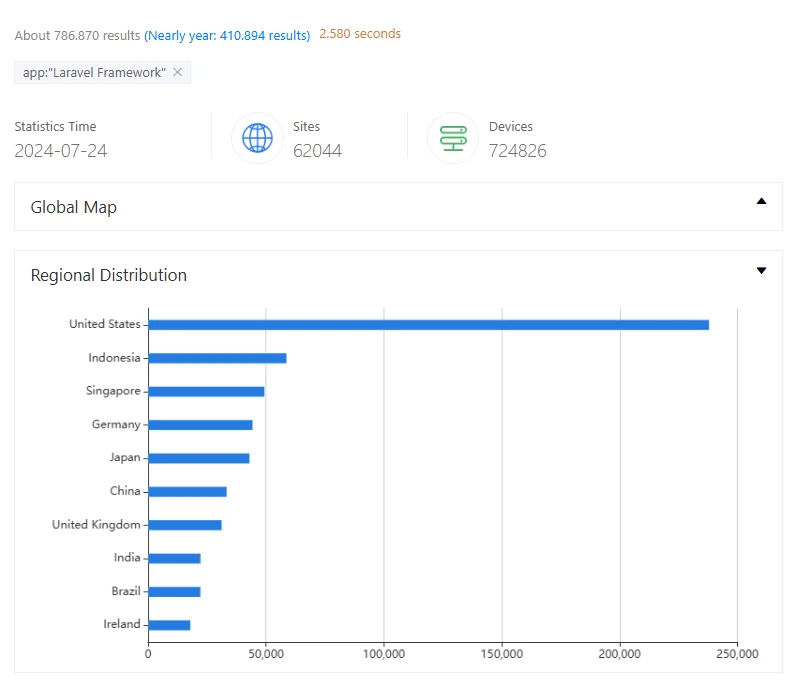Click the Sites count 62044

pyautogui.click(x=317, y=151)
